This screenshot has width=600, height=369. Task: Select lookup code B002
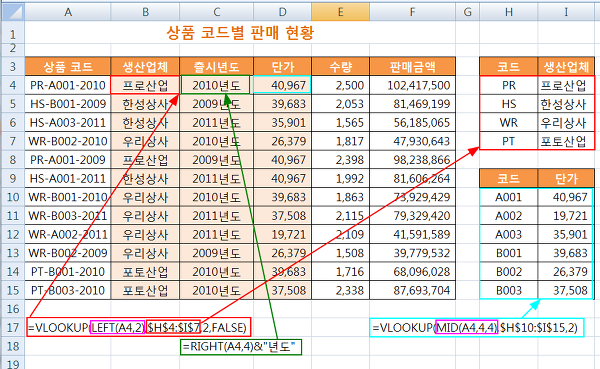pyautogui.click(x=509, y=272)
